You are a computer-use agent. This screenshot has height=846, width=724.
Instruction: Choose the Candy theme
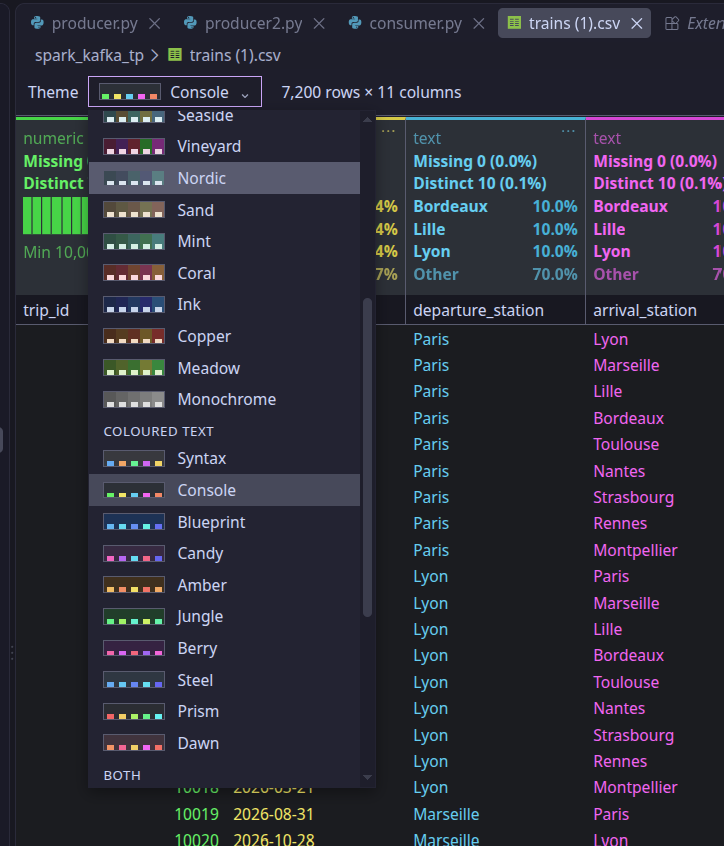[224, 554]
